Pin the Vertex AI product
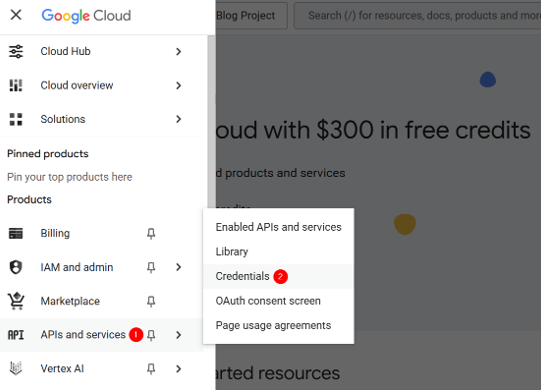Viewport: 541px width, 390px height. [151, 369]
